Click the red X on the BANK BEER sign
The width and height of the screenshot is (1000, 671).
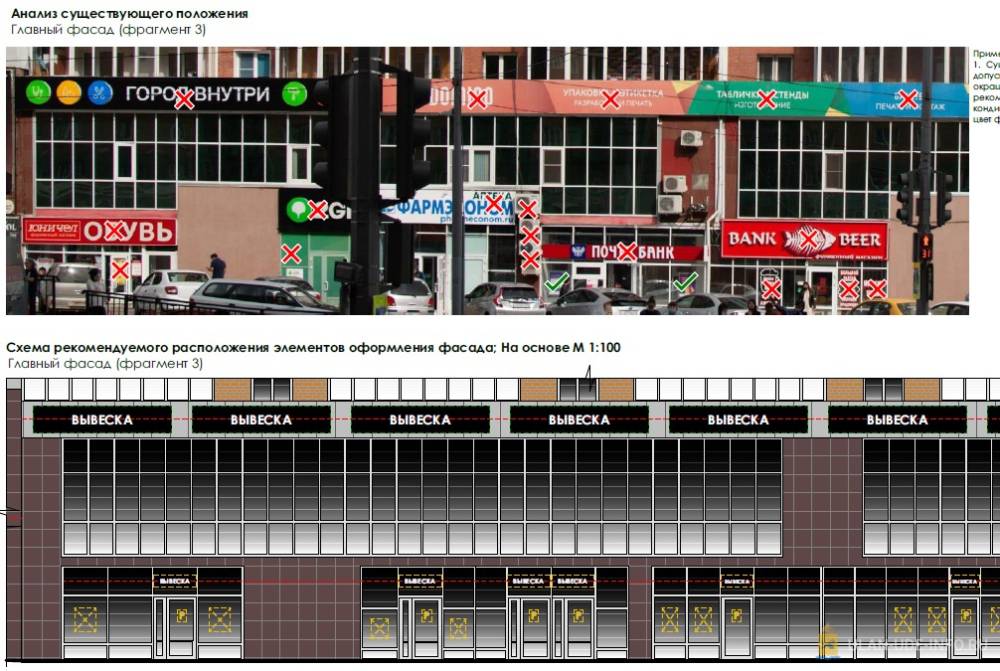[807, 239]
